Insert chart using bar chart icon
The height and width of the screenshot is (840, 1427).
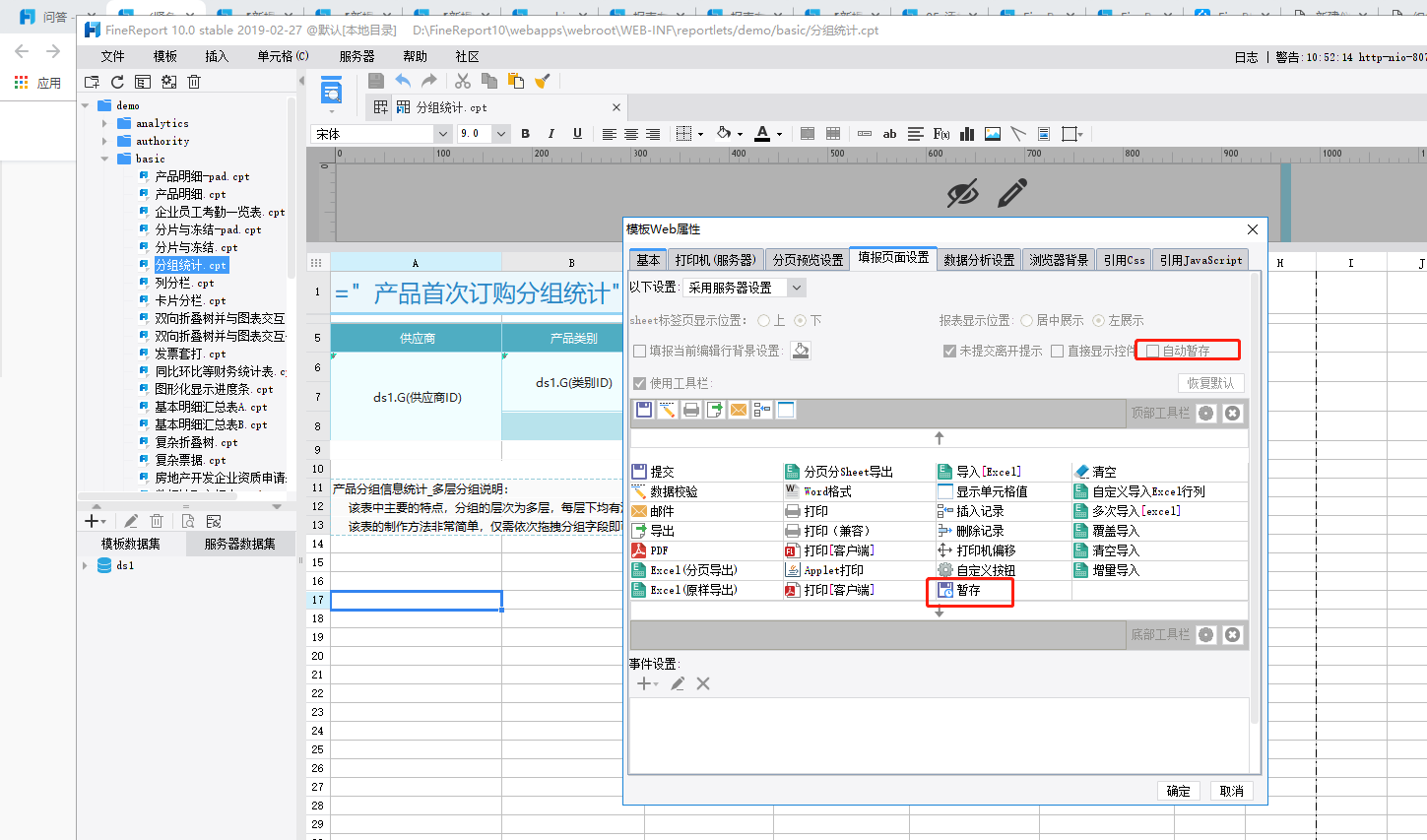[x=967, y=134]
